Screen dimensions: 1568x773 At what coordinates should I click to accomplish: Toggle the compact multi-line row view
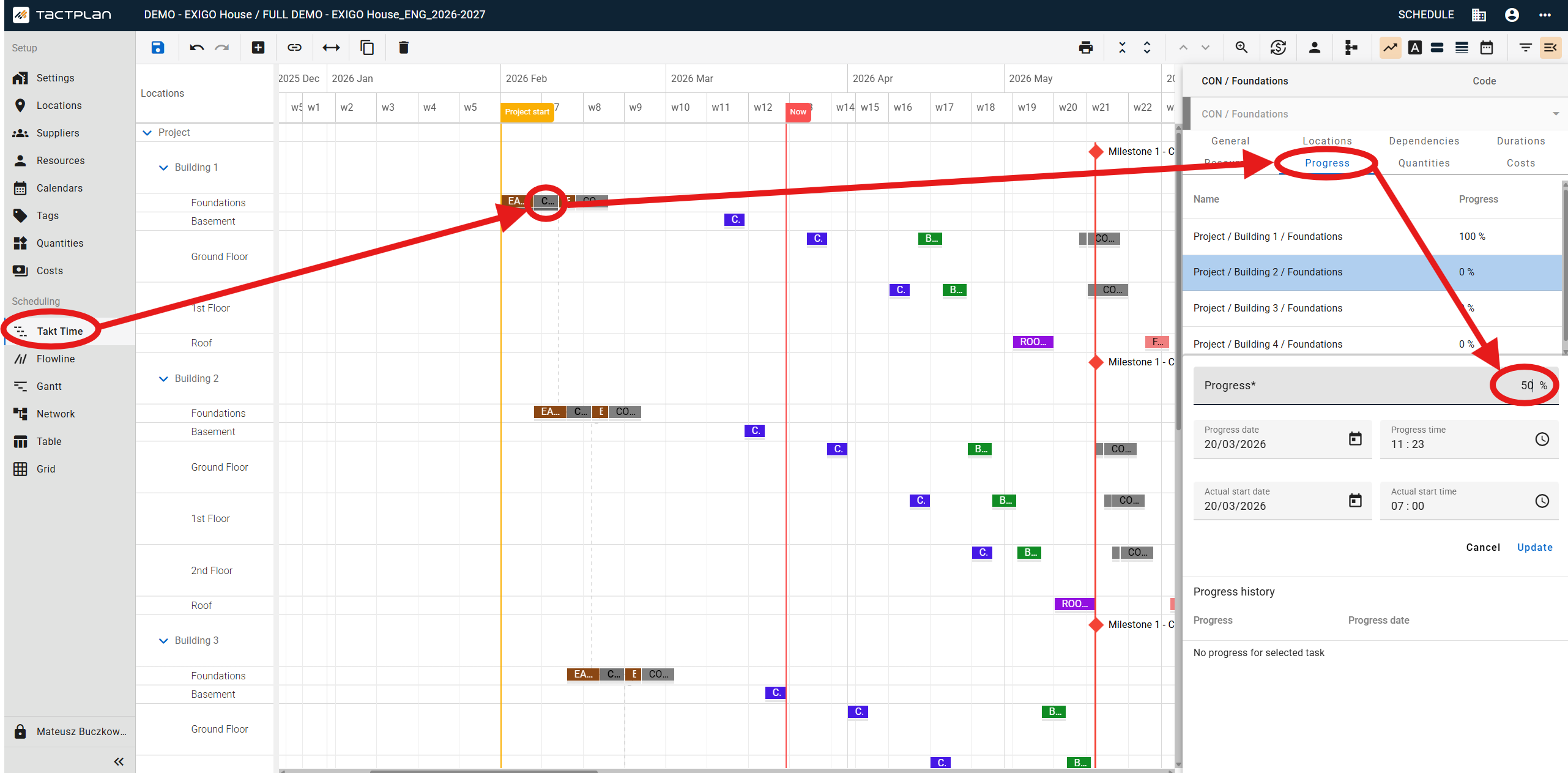1462,48
